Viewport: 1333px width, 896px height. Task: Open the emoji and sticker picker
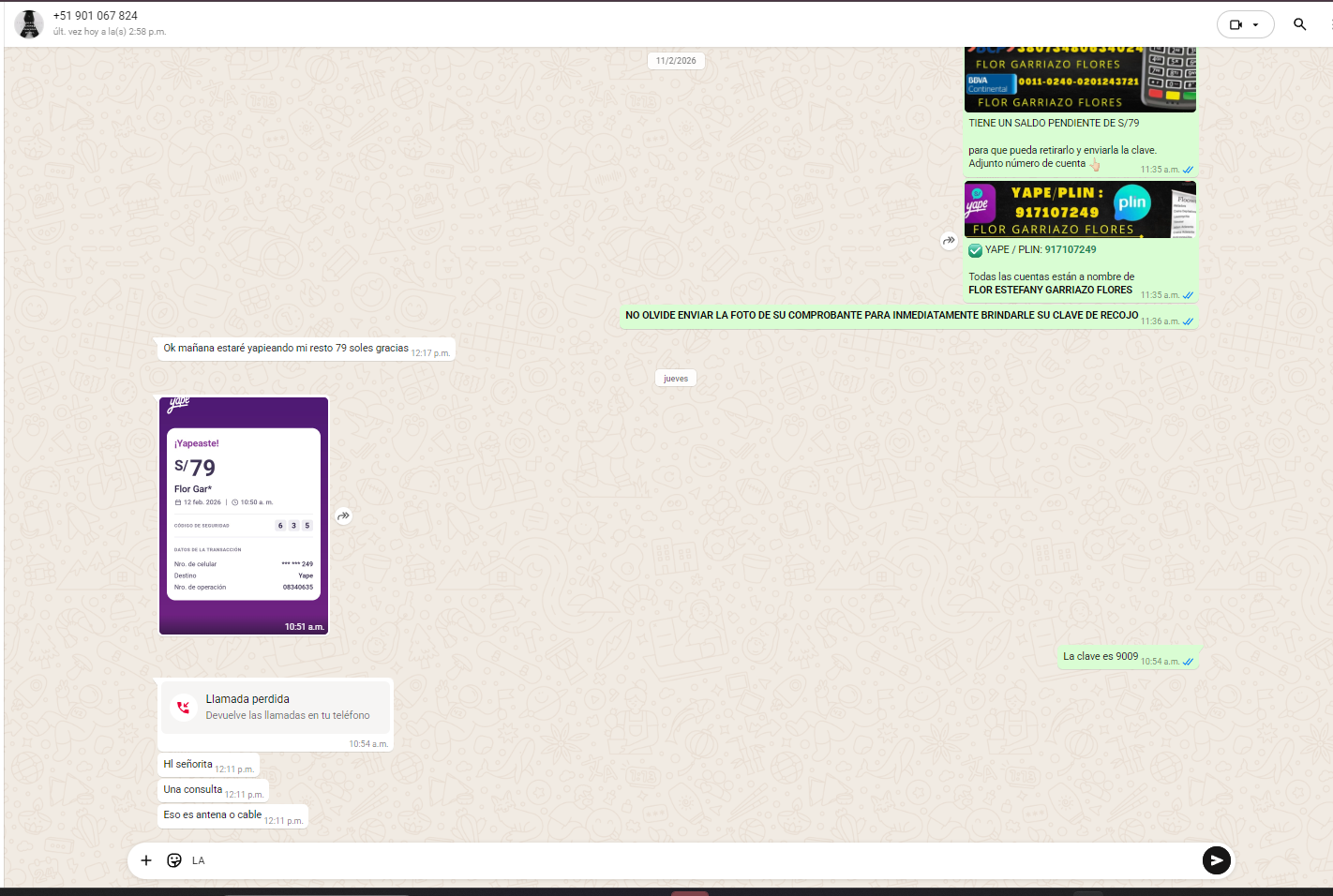click(174, 860)
